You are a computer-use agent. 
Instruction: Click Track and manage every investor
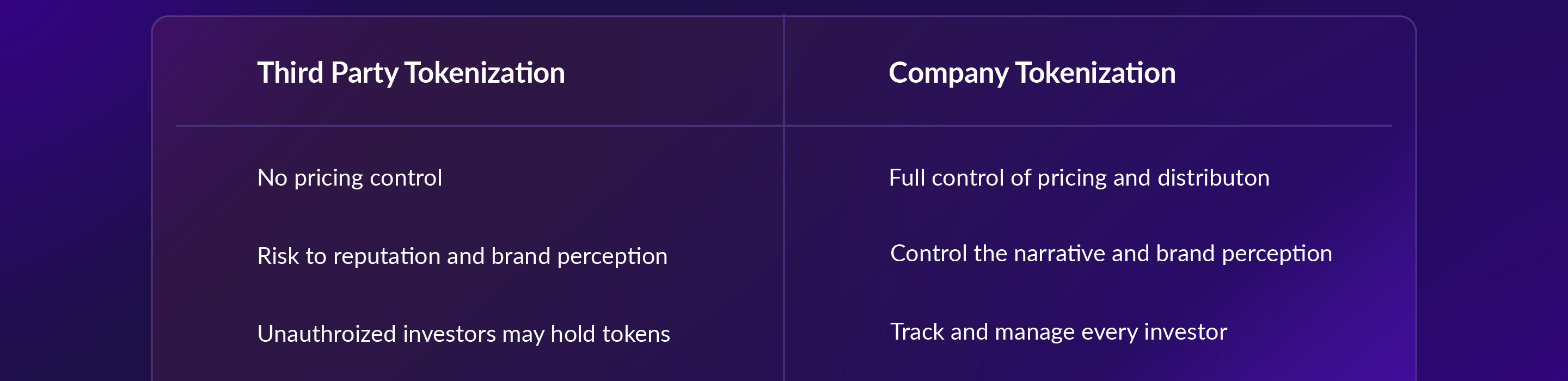[1058, 331]
